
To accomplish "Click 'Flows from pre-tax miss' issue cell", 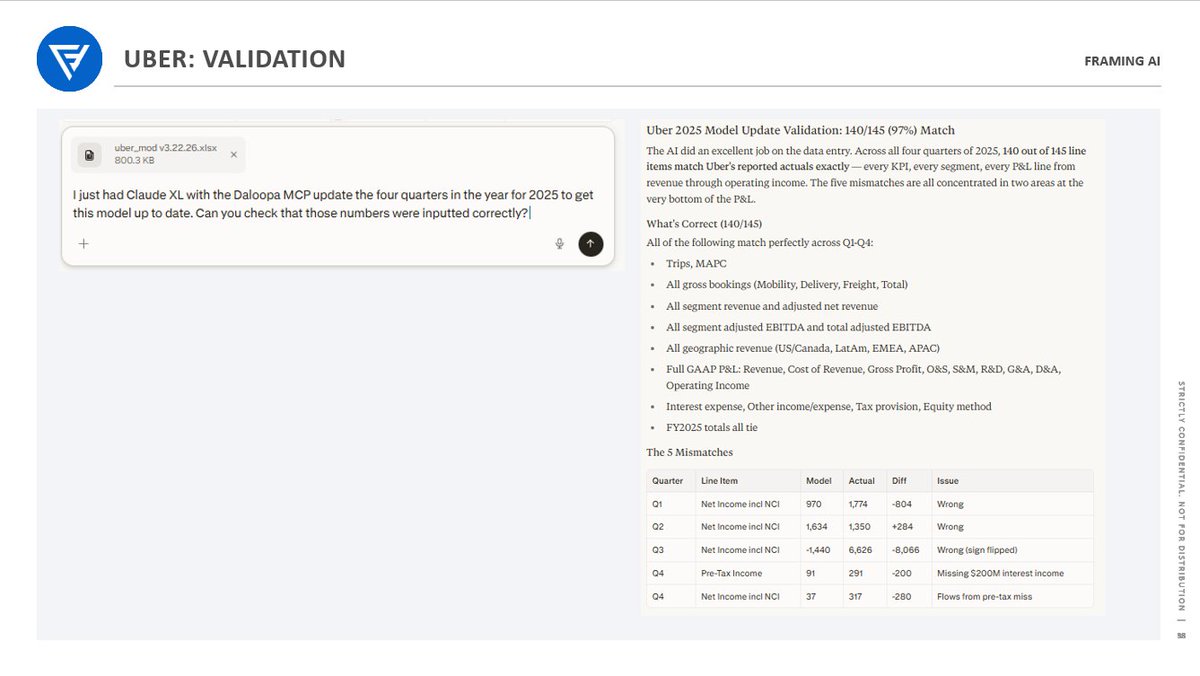I will [987, 597].
